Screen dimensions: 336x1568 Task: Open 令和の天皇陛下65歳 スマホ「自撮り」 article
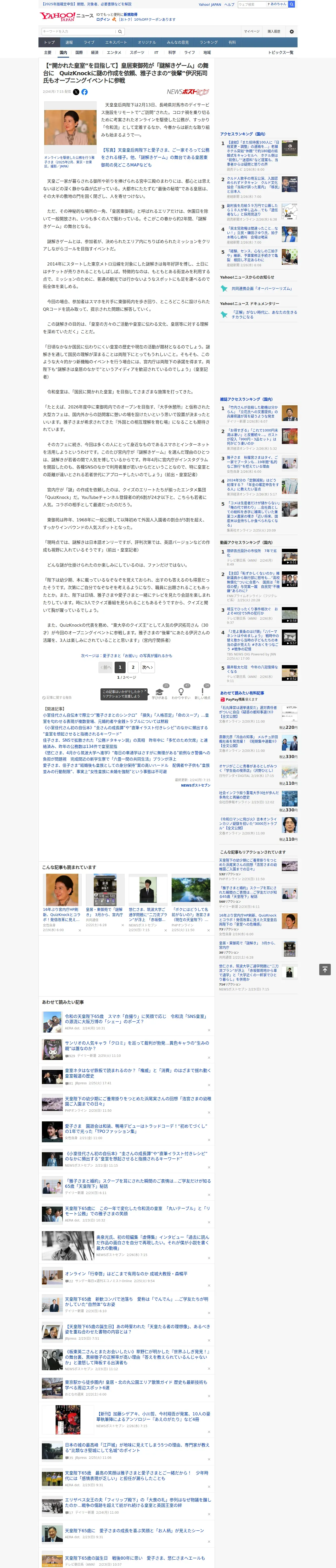pyautogui.click(x=136, y=1018)
